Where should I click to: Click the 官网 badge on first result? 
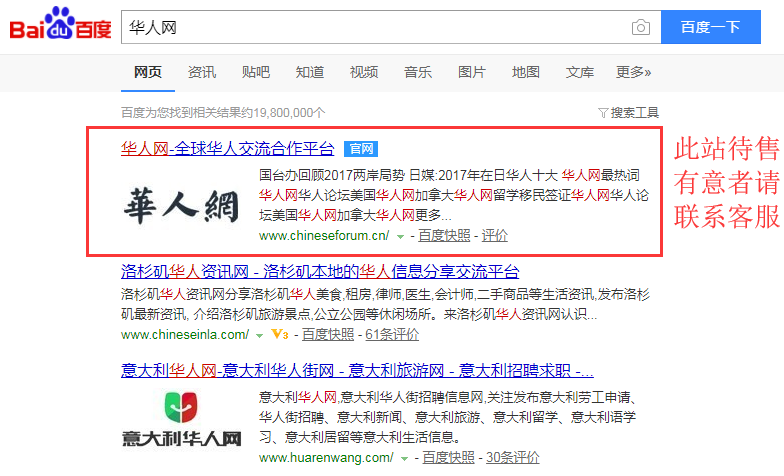(360, 149)
